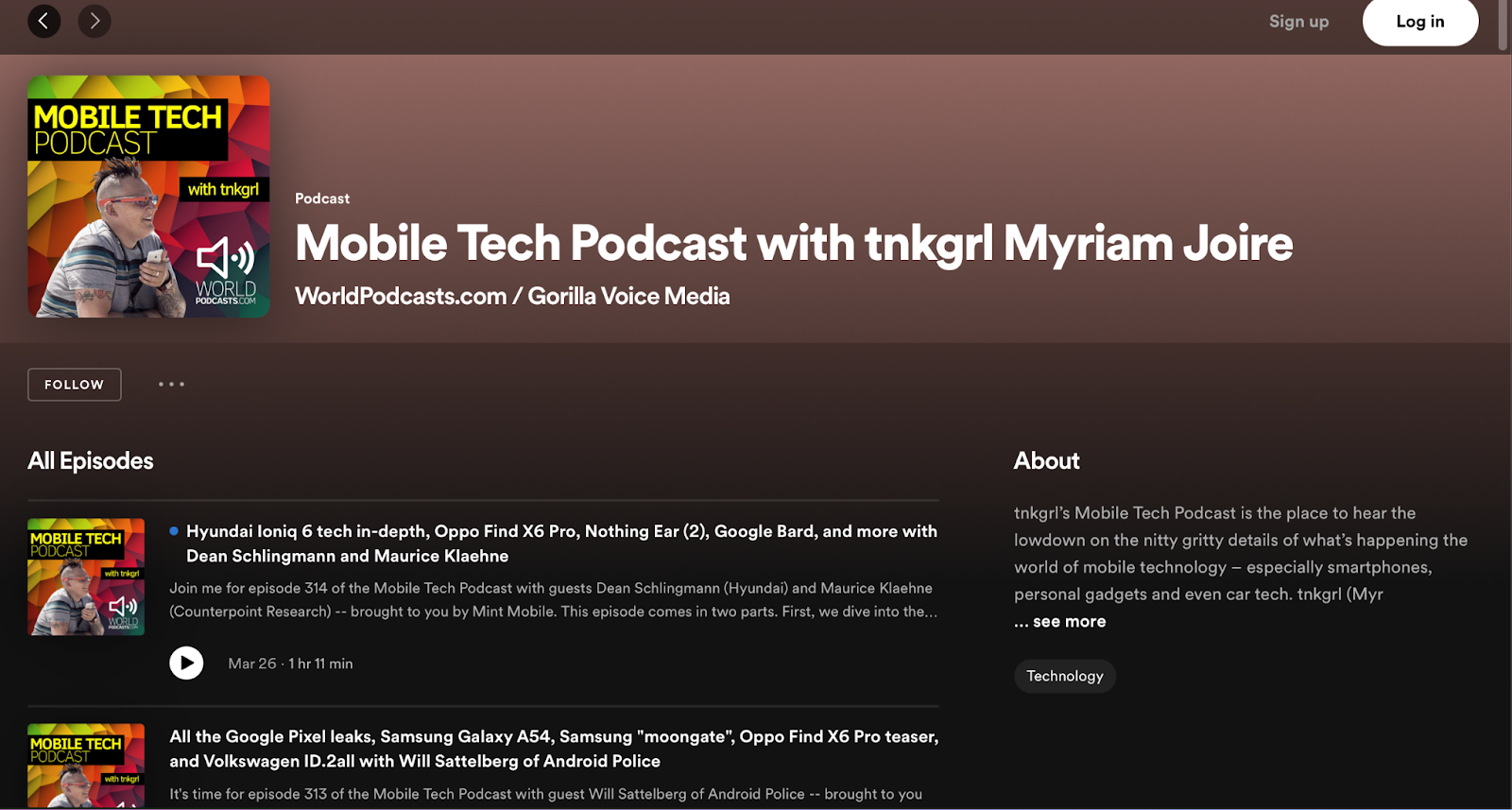Open the Google Pixel leaks episode thumbnail

click(x=86, y=766)
